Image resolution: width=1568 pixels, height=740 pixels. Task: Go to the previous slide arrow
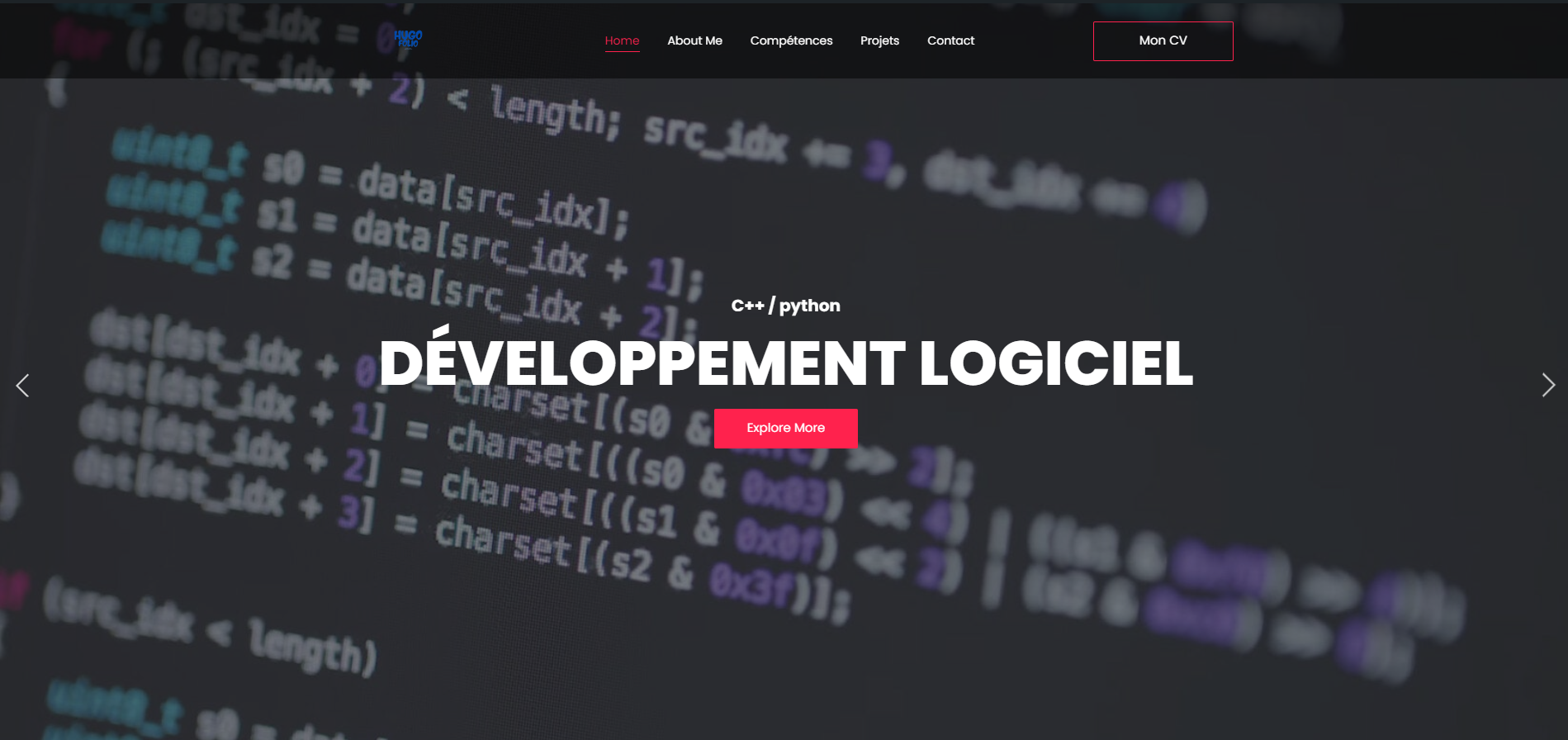click(23, 386)
